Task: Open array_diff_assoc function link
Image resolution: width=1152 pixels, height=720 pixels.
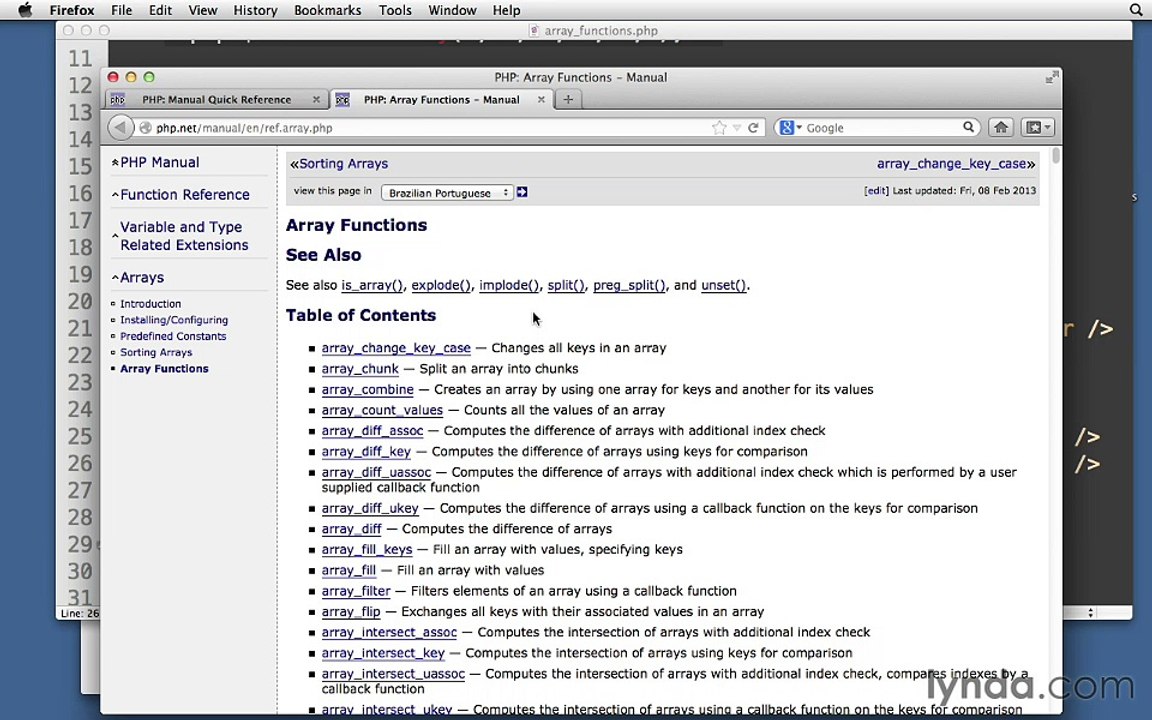Action: click(372, 431)
